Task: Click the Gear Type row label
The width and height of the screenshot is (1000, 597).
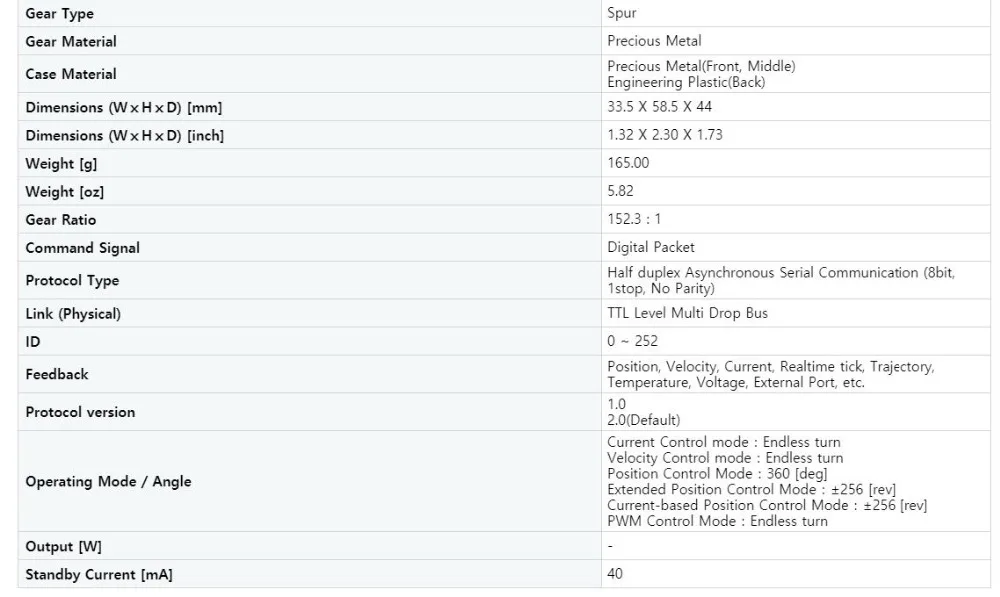Action: tap(59, 13)
